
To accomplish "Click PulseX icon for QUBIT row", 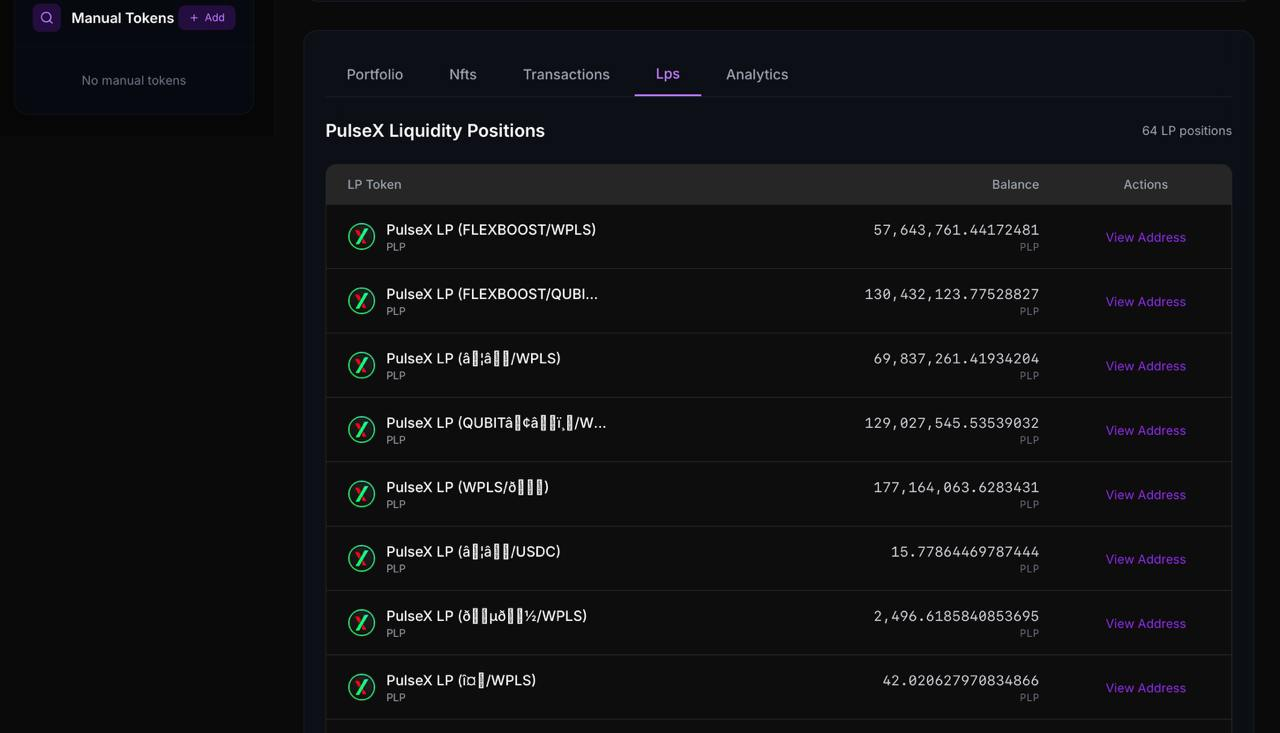I will tap(361, 430).
